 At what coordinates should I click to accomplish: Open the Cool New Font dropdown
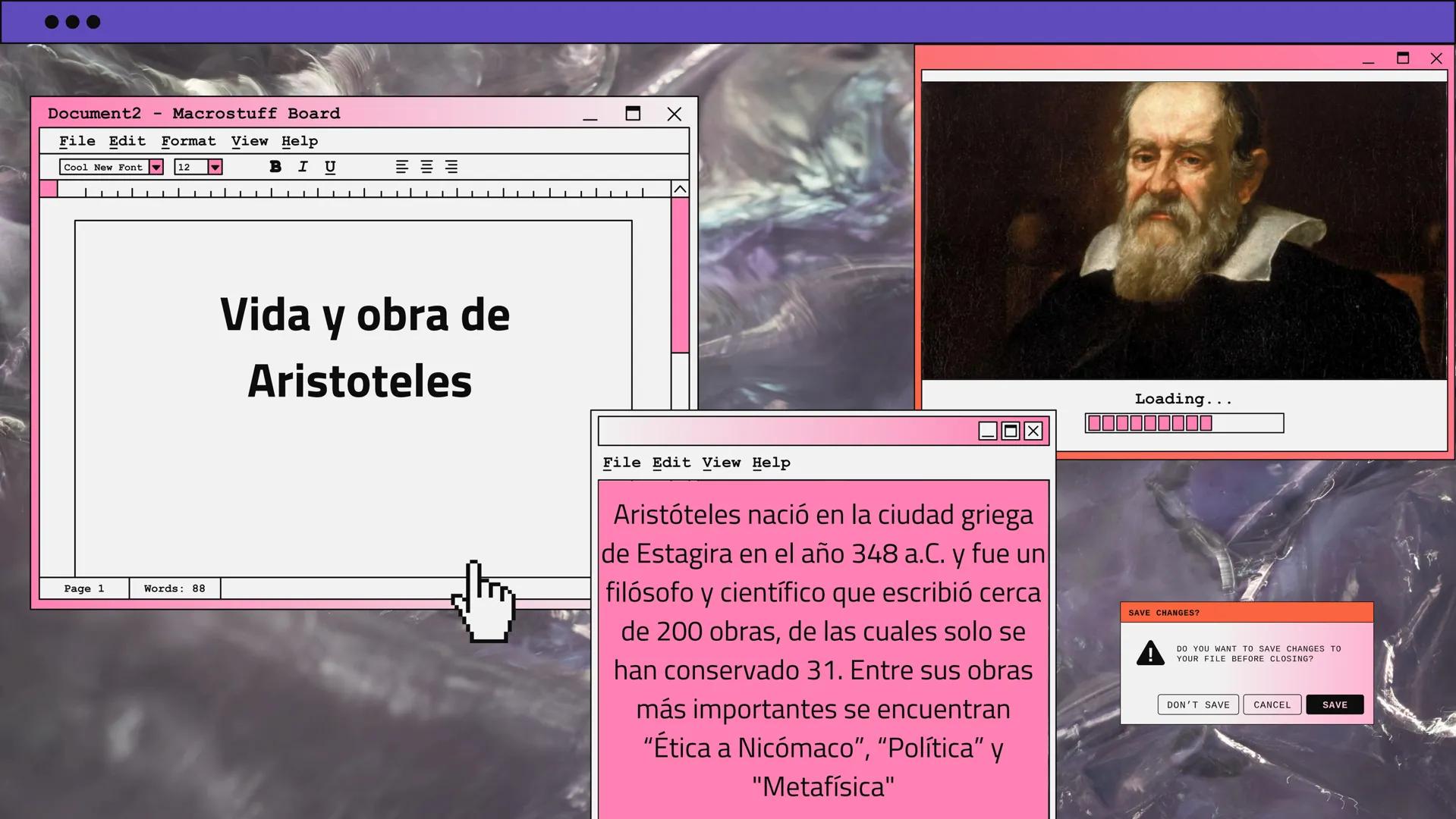[156, 167]
